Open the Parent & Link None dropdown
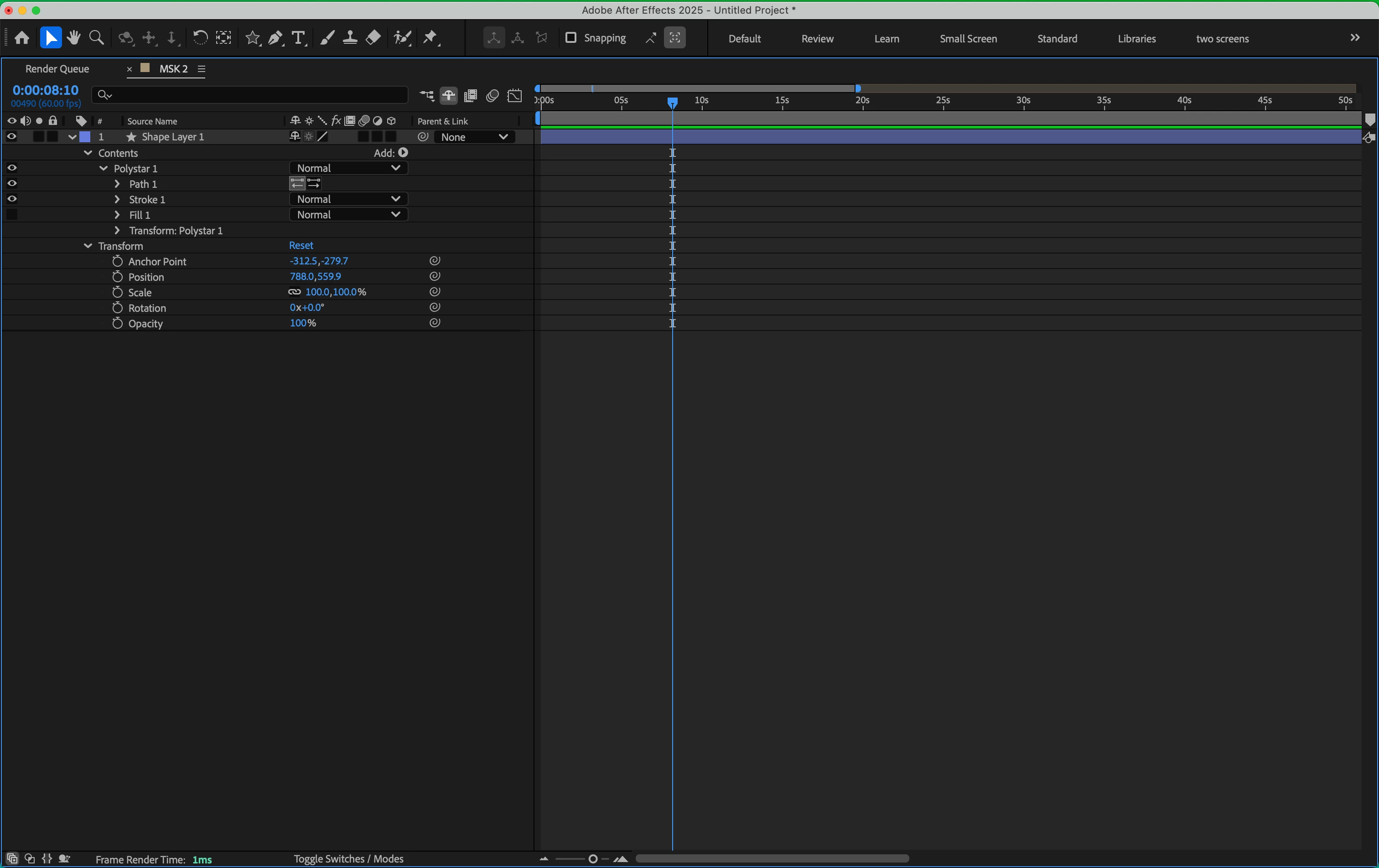The width and height of the screenshot is (1379, 868). [x=474, y=137]
